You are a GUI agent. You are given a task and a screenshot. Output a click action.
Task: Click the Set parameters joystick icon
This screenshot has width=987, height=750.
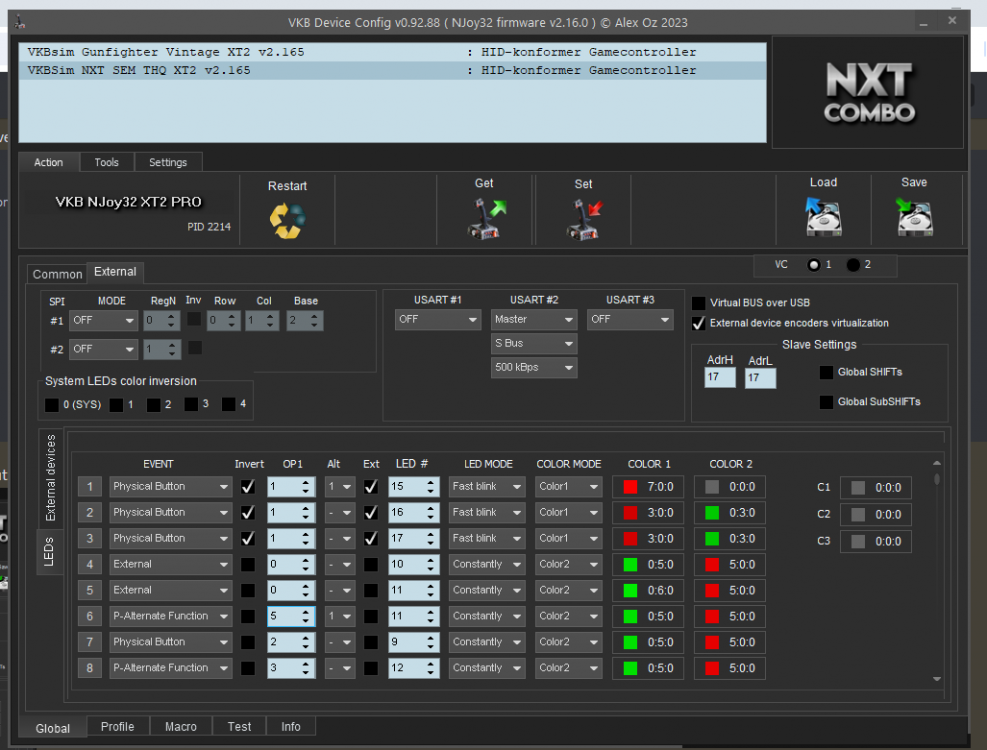[583, 216]
